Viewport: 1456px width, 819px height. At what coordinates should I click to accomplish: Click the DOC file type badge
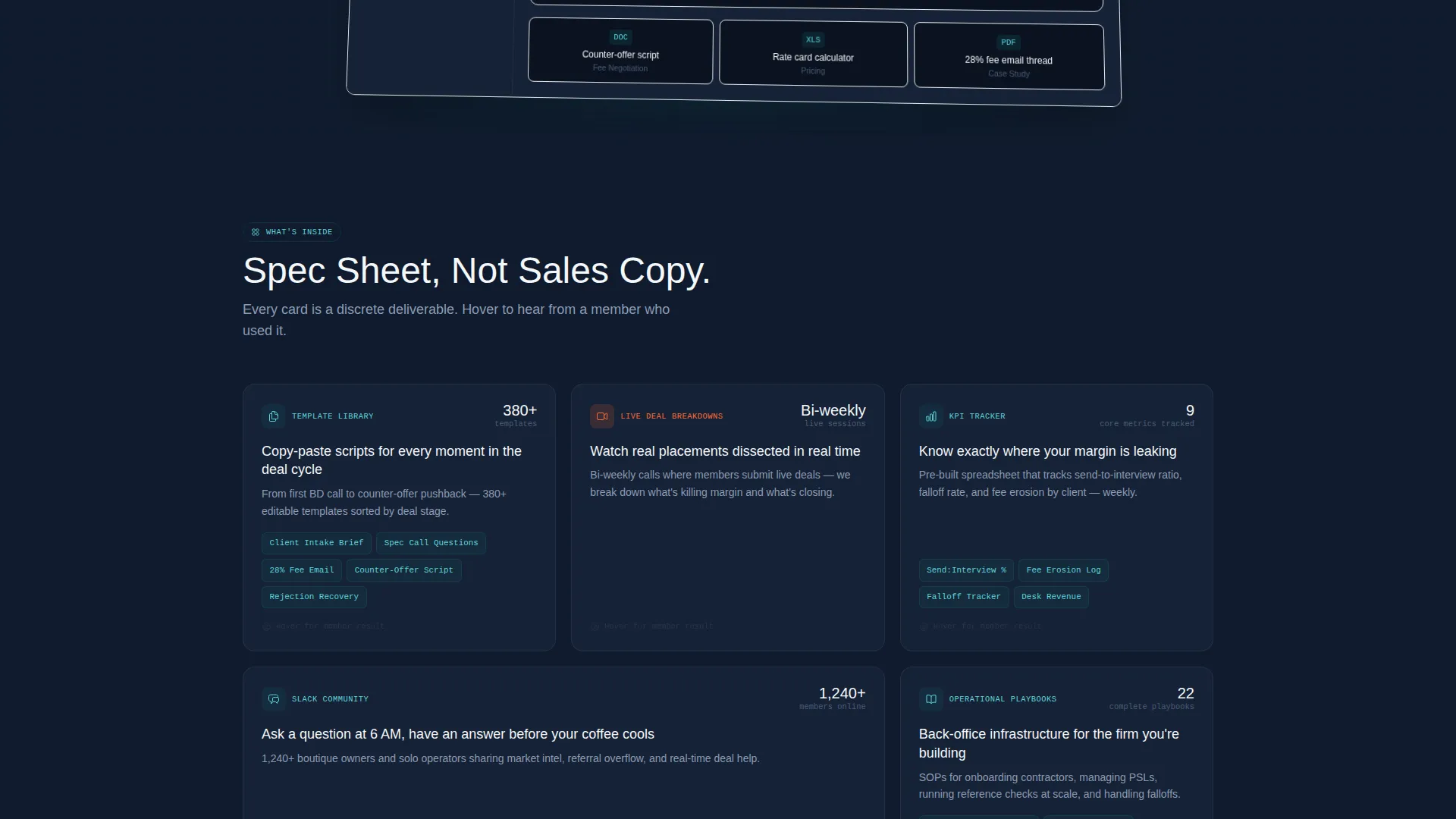point(621,37)
